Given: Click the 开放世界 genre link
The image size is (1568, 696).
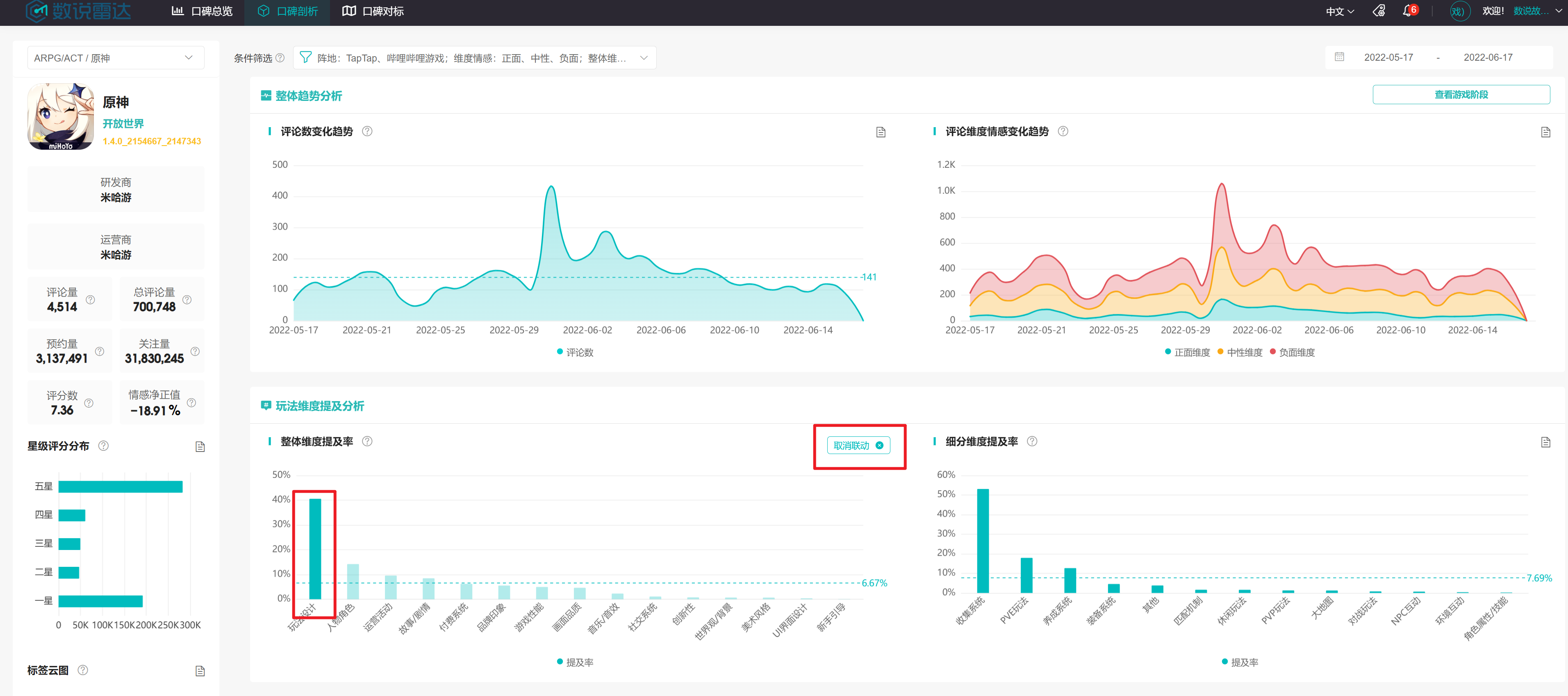Looking at the screenshot, I should click(123, 123).
